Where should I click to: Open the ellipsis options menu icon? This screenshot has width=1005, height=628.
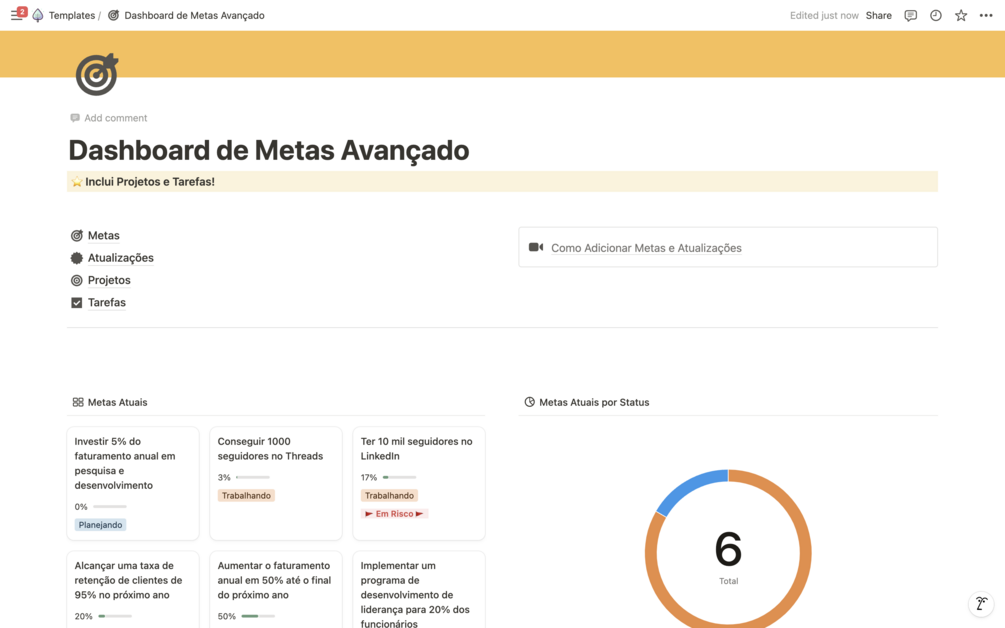click(986, 15)
